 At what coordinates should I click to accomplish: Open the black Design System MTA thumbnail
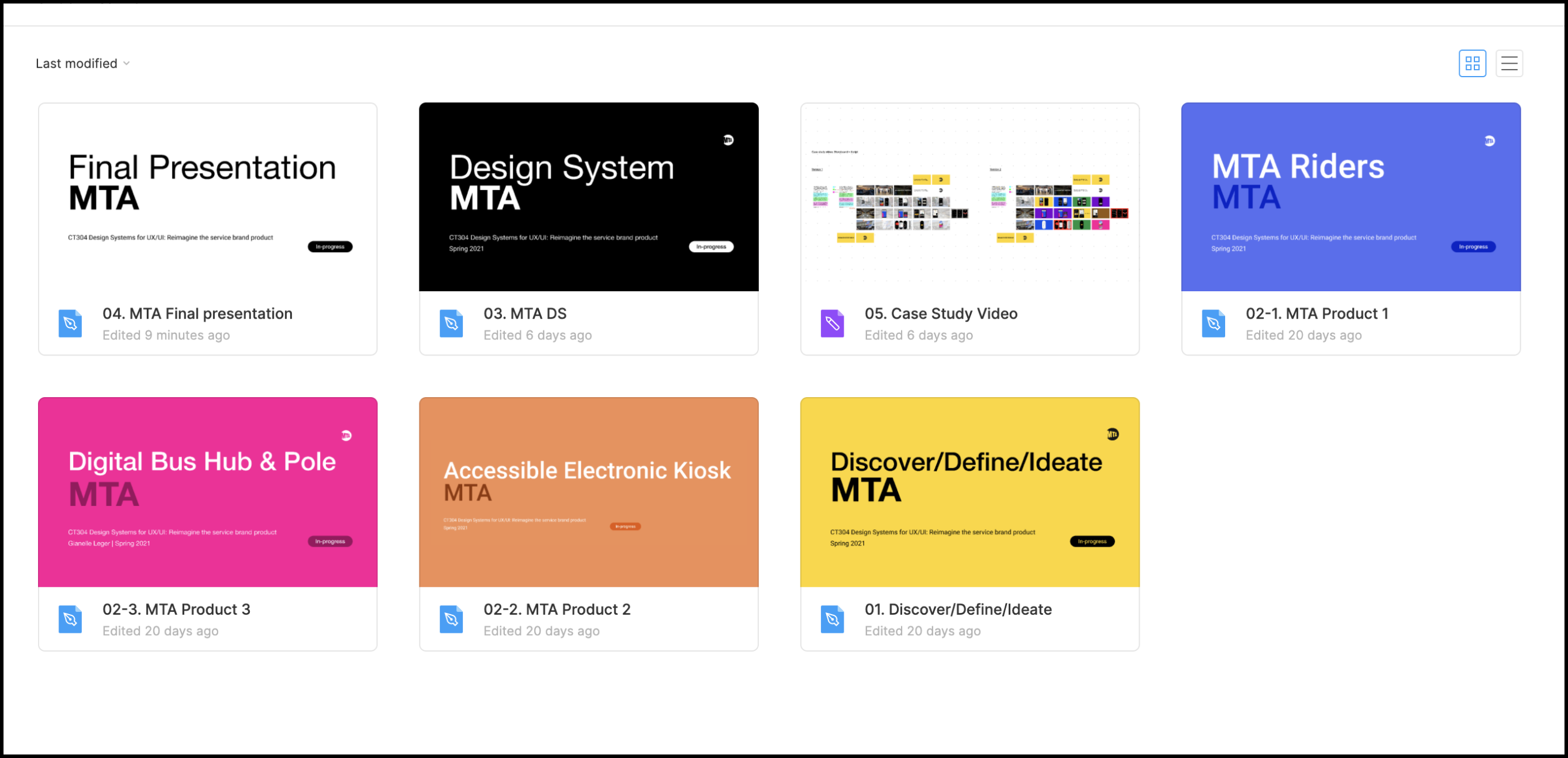click(x=589, y=197)
